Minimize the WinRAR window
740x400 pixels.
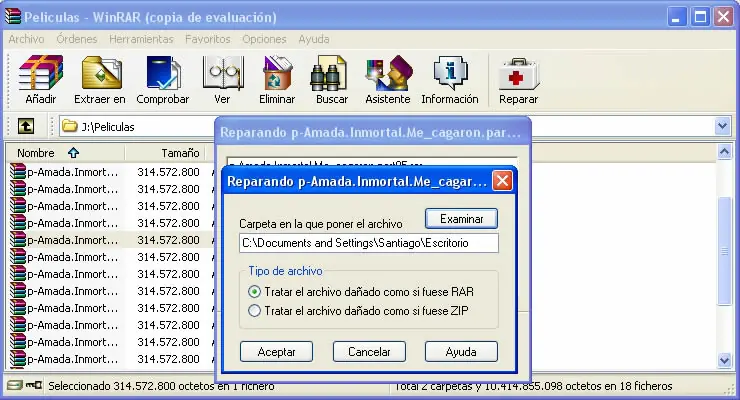point(677,17)
